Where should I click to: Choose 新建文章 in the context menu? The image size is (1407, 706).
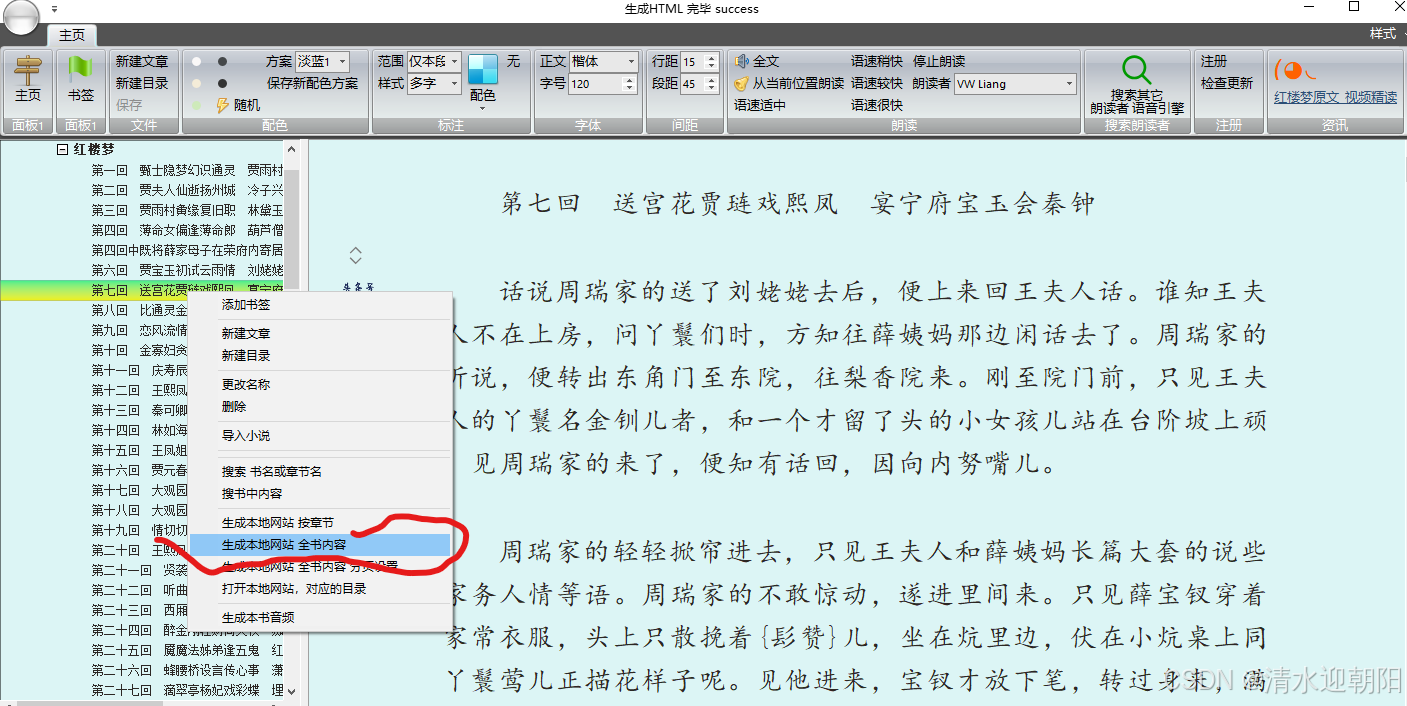tap(246, 333)
